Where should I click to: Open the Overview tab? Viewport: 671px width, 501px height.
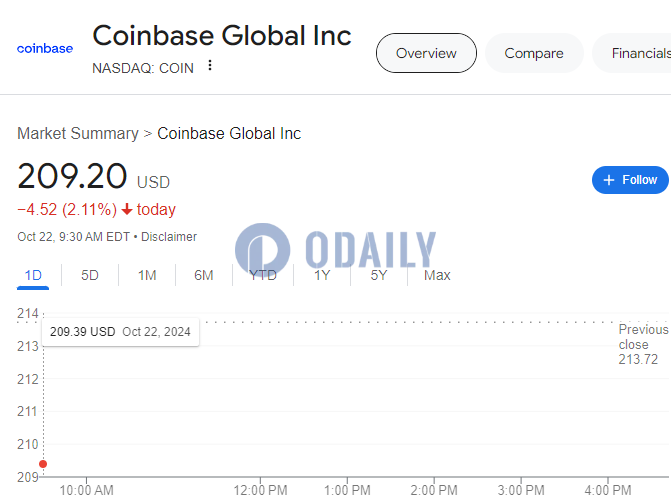(x=426, y=53)
